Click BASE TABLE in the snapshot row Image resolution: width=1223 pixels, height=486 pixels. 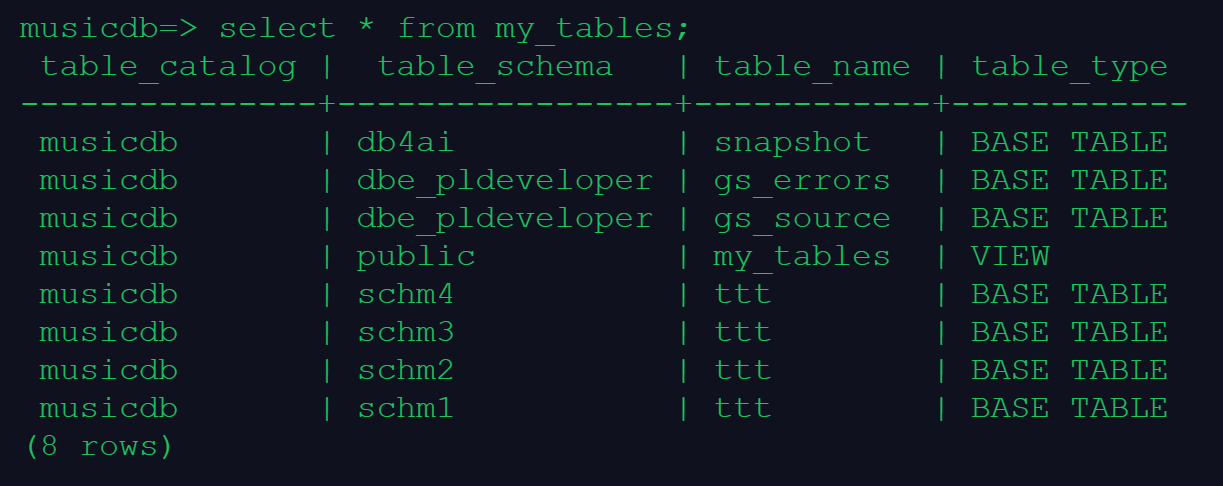coord(1069,143)
